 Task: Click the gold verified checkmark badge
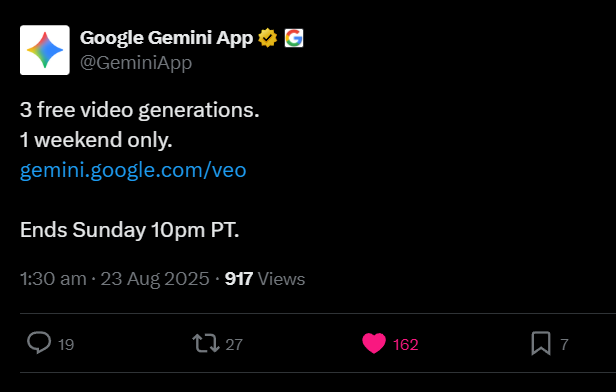(268, 38)
